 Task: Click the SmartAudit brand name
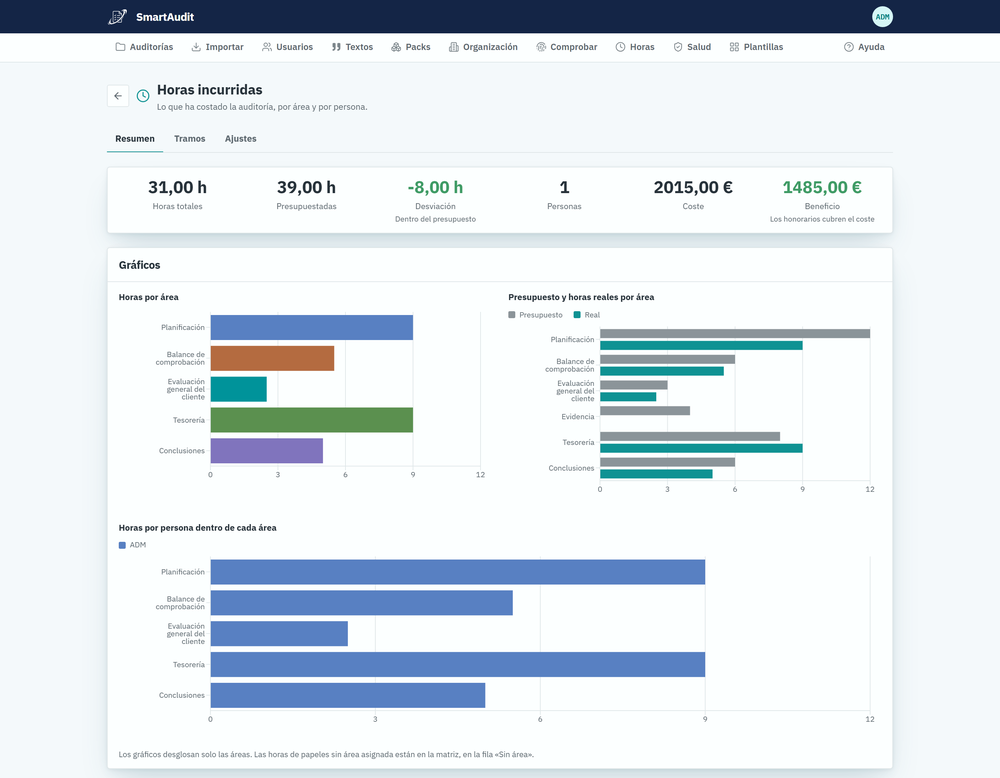pos(165,17)
